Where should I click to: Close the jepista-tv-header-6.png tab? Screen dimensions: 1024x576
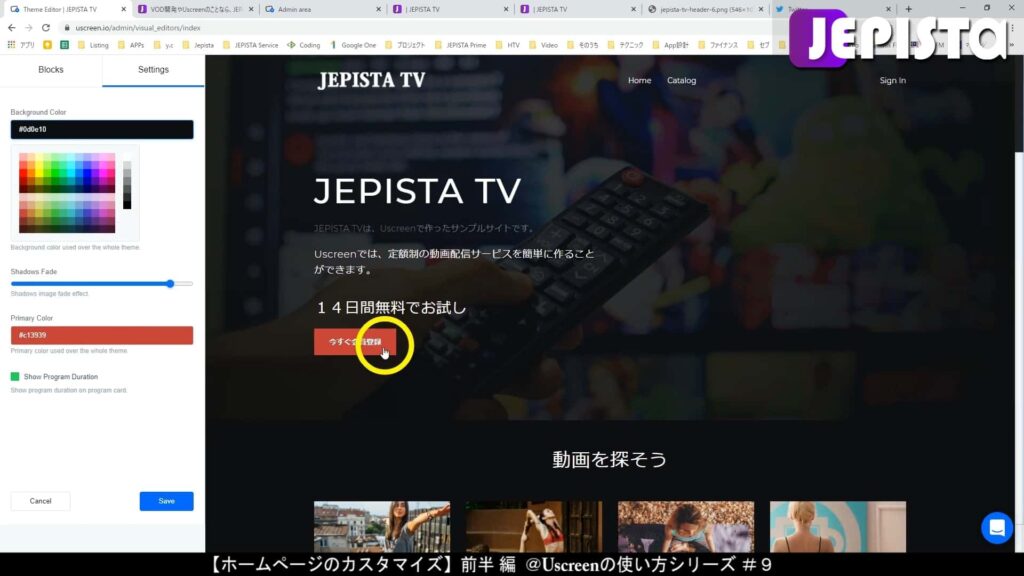pos(761,9)
